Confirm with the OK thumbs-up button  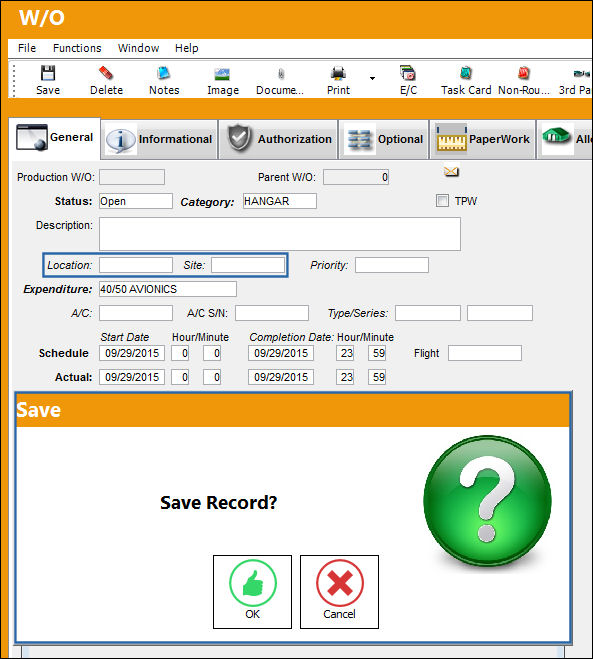252,592
